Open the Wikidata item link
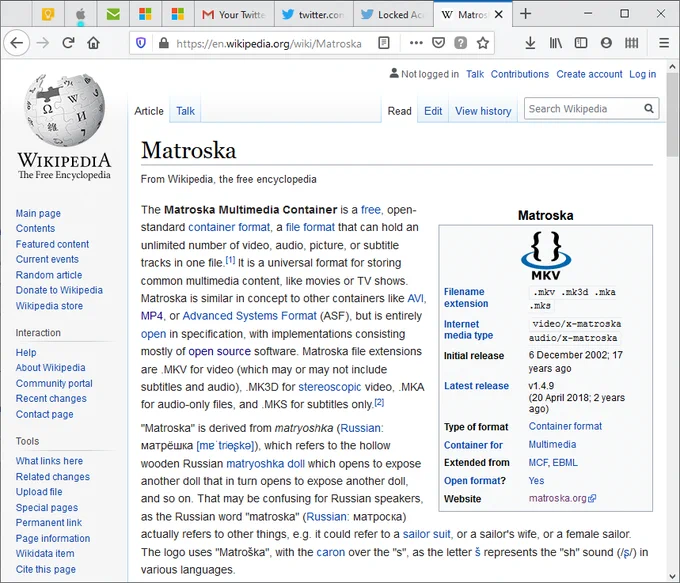The image size is (680, 583). [x=45, y=554]
